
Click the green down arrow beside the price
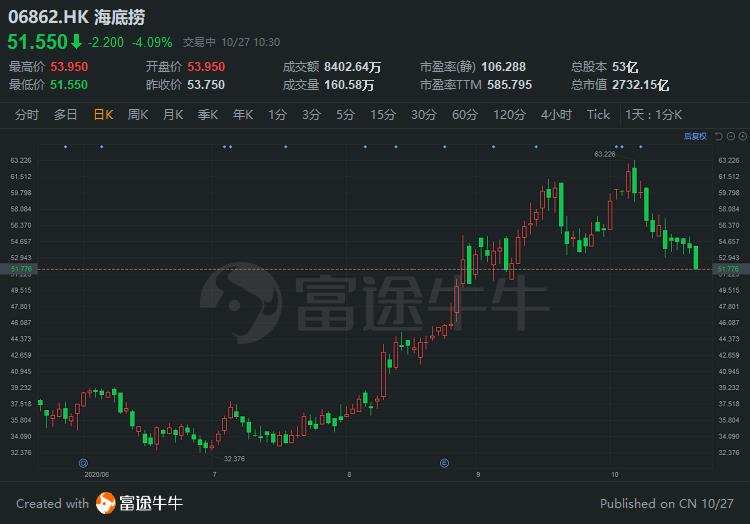pos(77,42)
